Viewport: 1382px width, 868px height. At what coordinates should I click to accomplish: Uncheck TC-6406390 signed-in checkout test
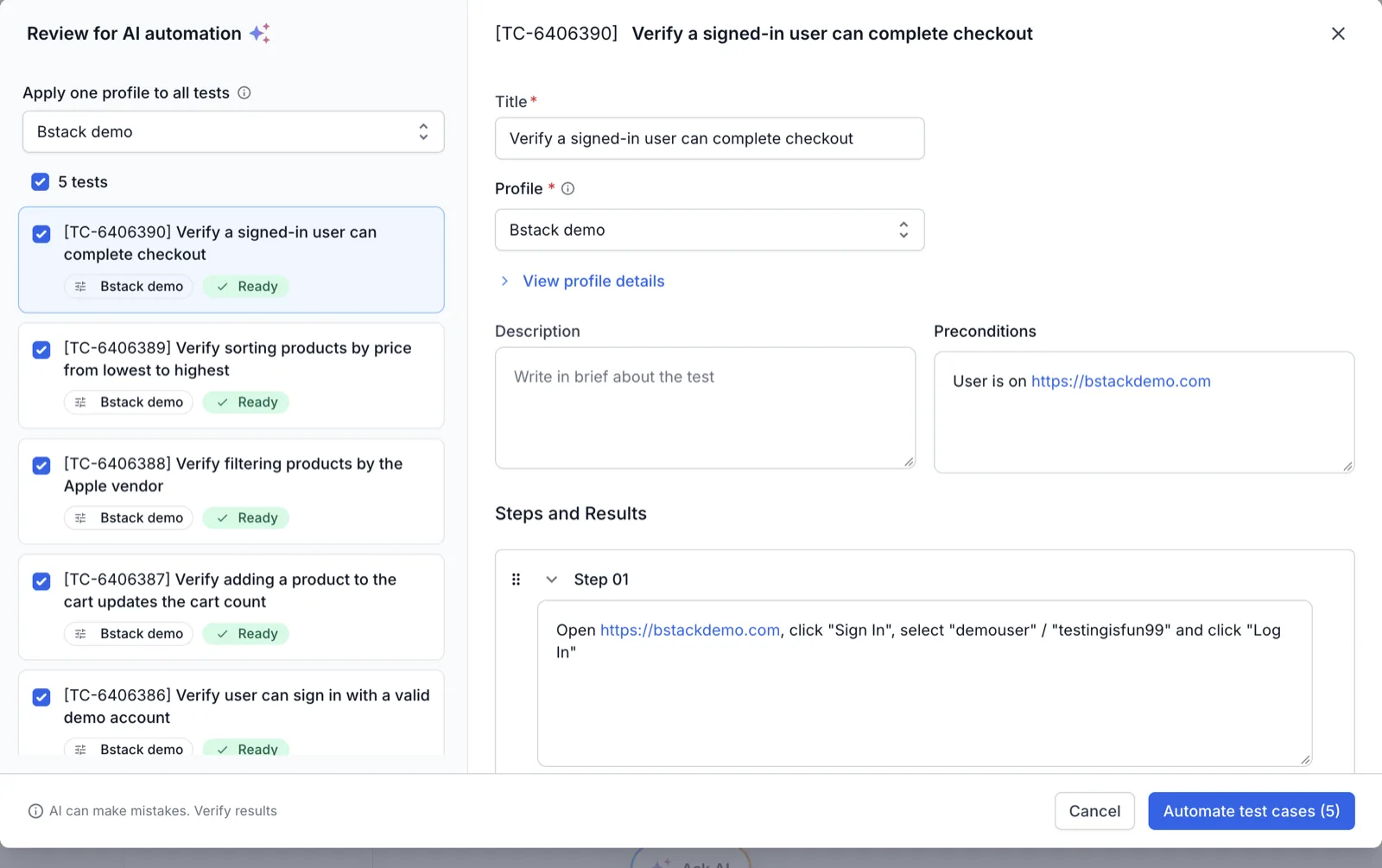[41, 234]
